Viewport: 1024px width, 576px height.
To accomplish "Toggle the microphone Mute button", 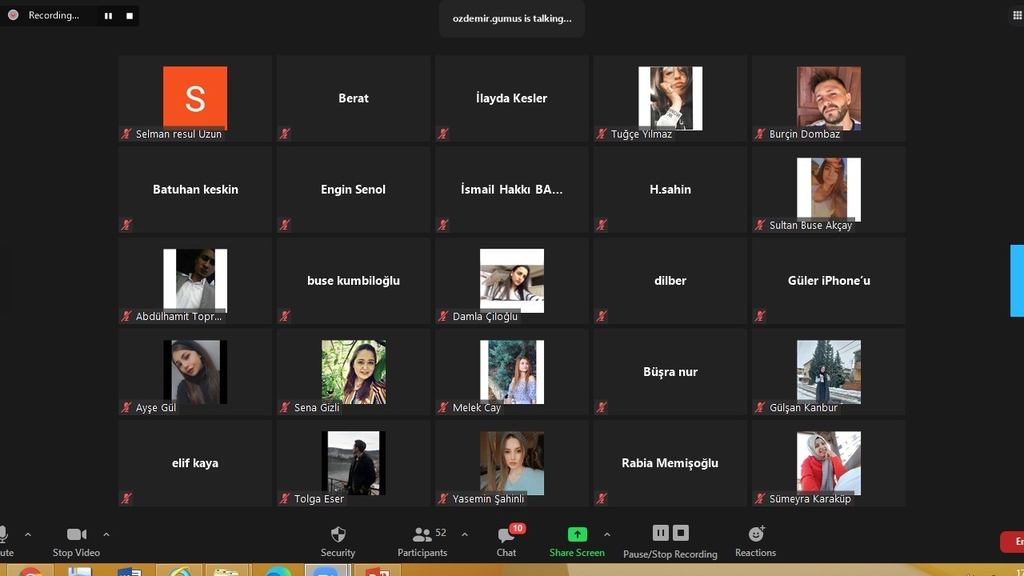I will 5,542.
